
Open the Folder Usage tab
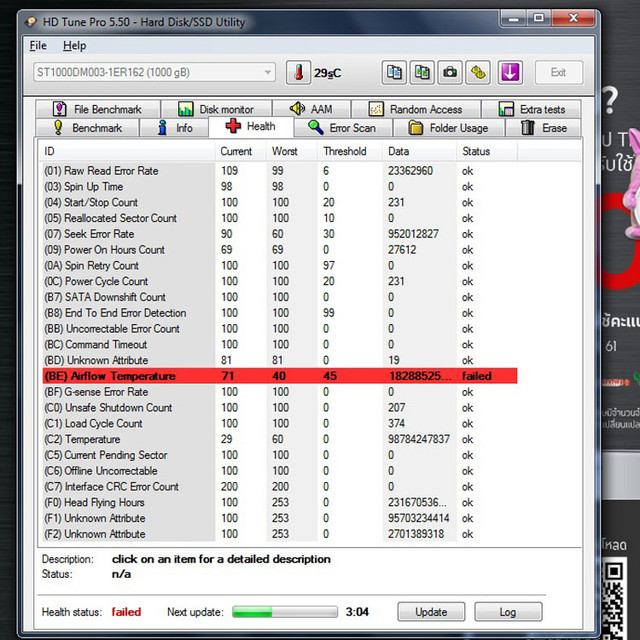[x=449, y=128]
